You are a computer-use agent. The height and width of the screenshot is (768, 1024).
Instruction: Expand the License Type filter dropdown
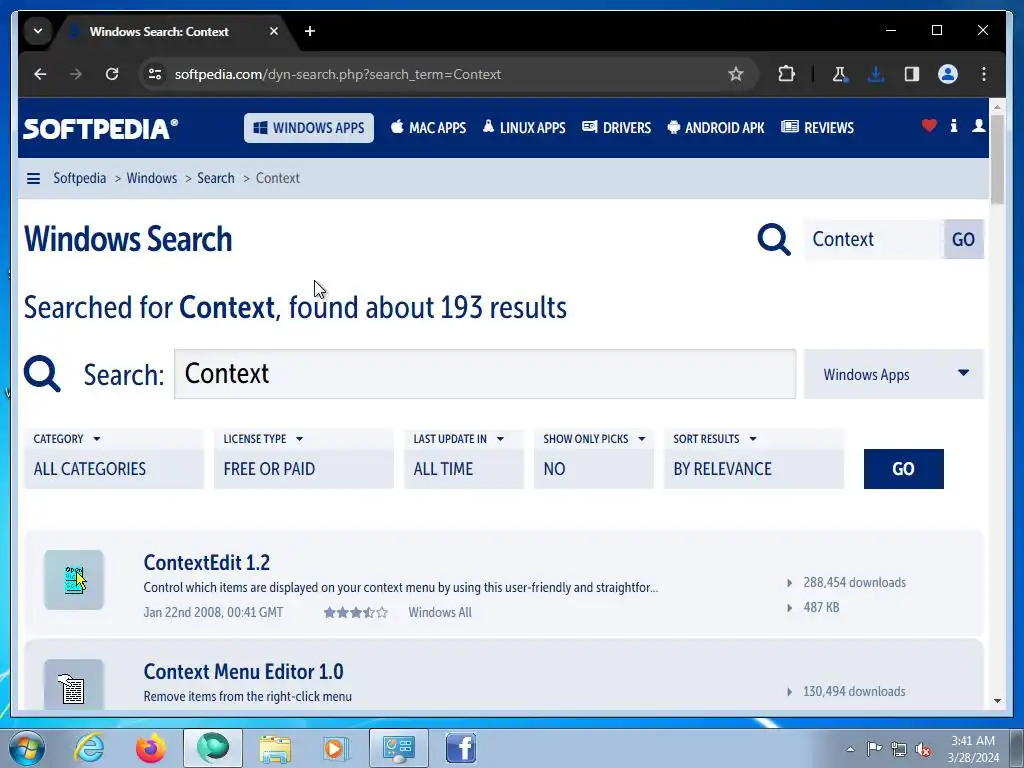coord(304,459)
